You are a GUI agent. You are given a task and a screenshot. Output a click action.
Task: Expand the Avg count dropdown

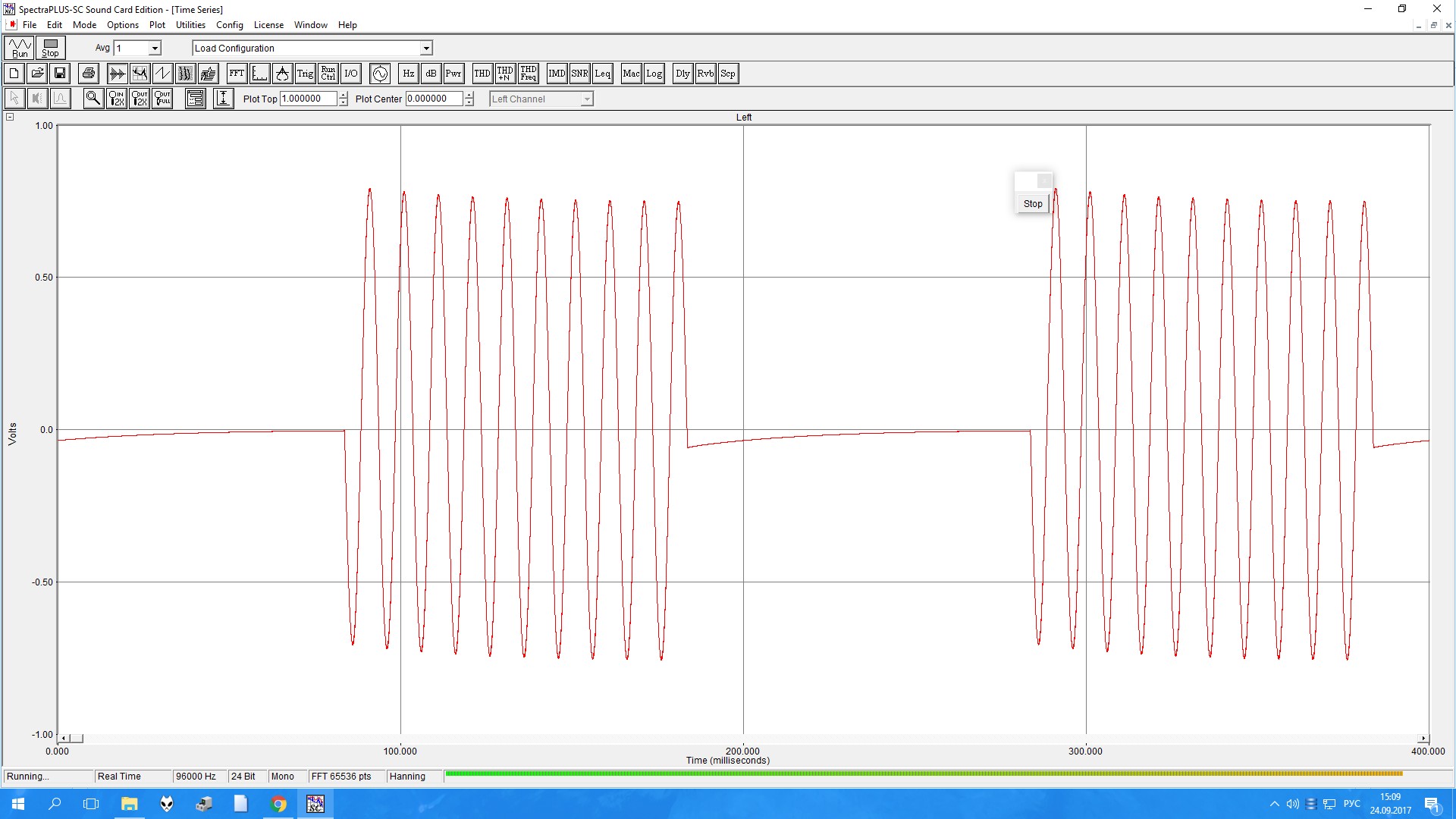pos(155,49)
